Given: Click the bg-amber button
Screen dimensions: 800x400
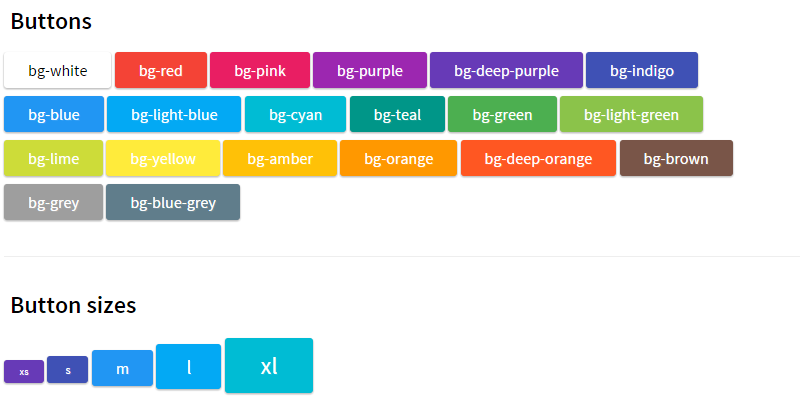Looking at the screenshot, I should 280,159.
